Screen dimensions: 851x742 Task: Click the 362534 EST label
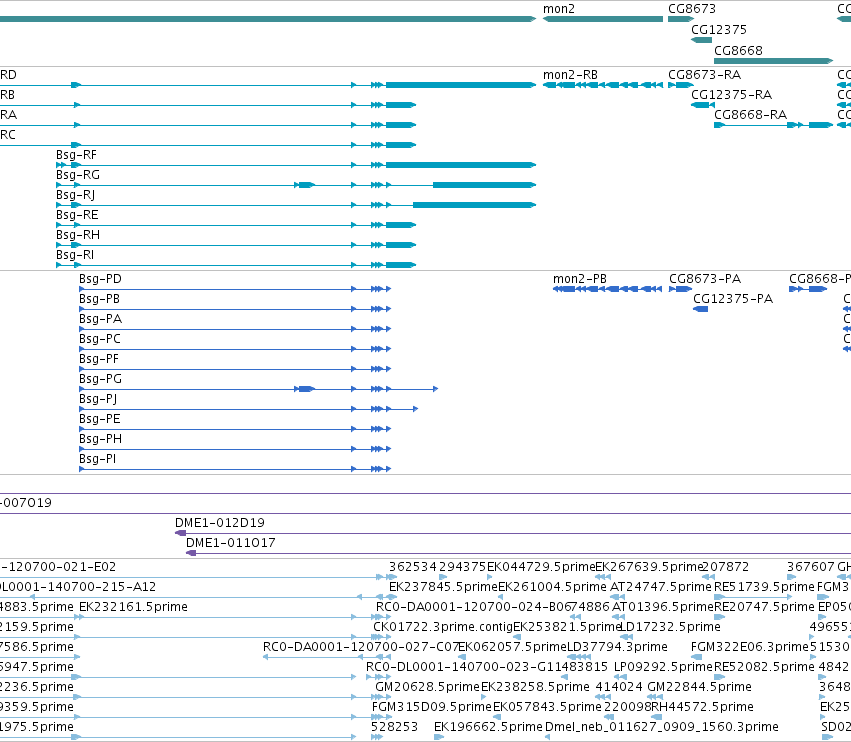pos(412,567)
